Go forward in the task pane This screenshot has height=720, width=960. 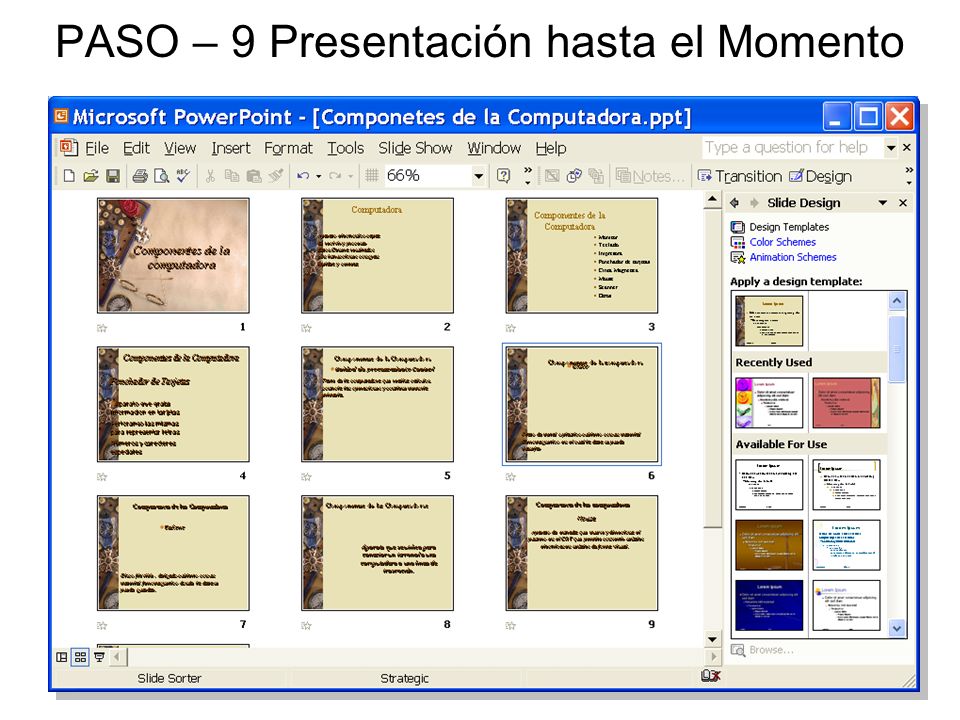coord(754,203)
